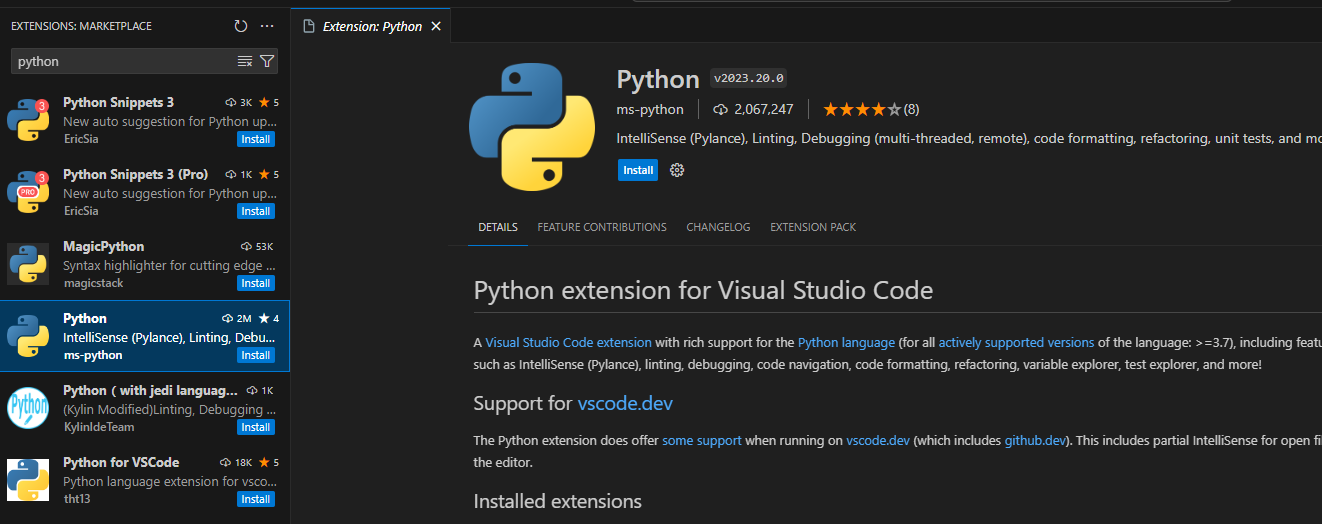
Task: Click the 53K download count for MagicPython
Action: [257, 246]
